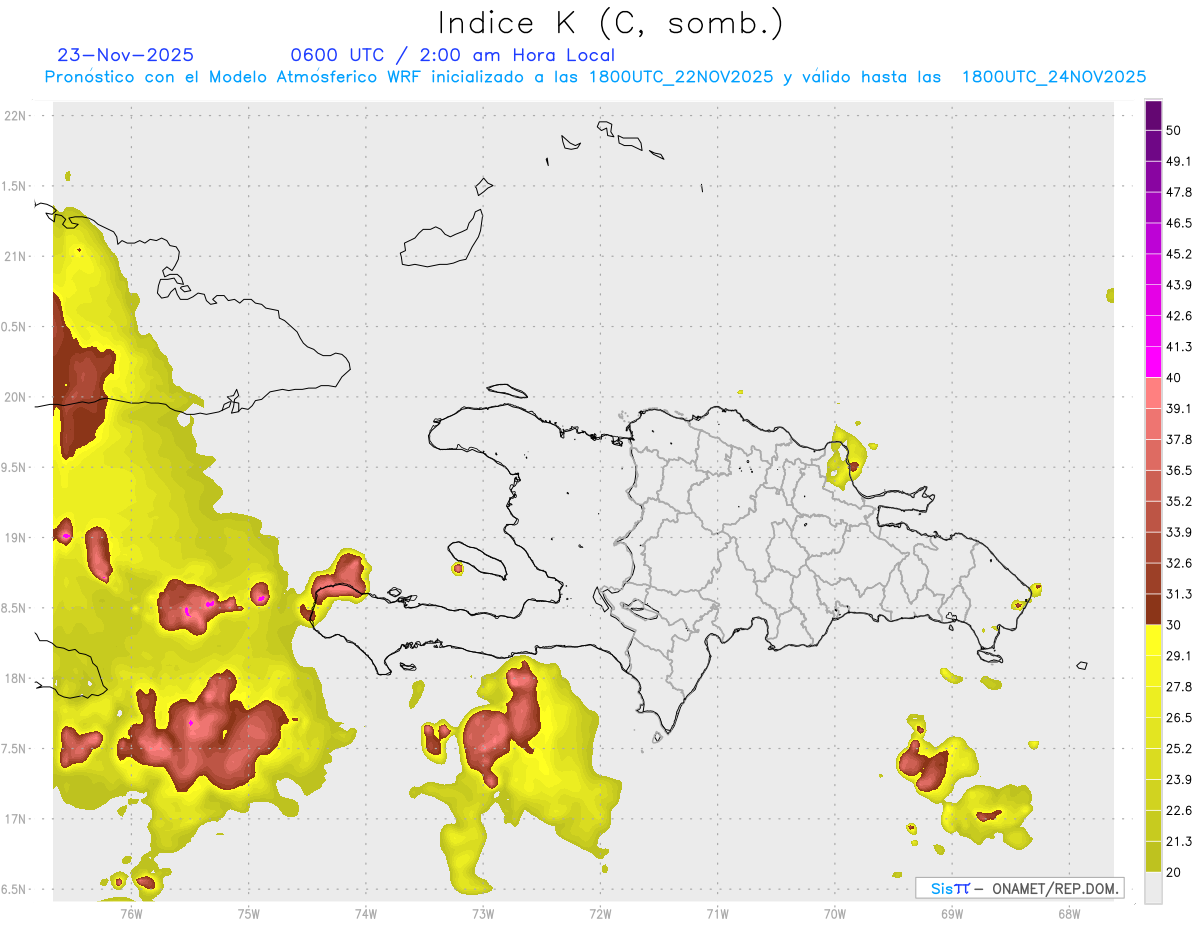The width and height of the screenshot is (1200, 927).
Task: Click the WRF forecast description line
Action: 595,77
